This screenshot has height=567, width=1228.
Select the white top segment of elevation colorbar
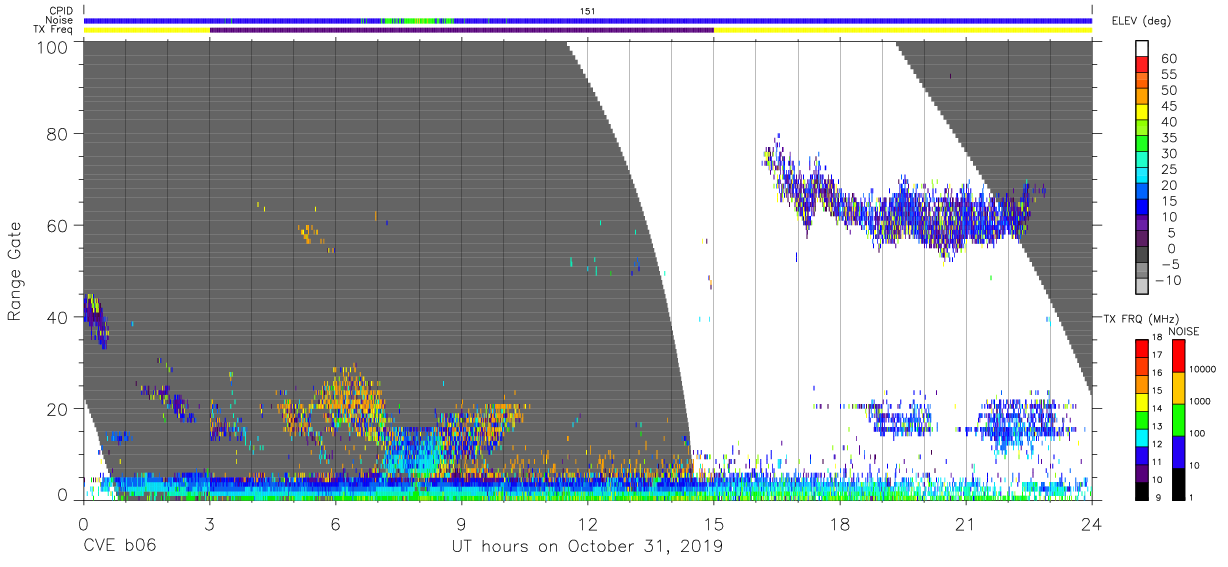point(1143,49)
